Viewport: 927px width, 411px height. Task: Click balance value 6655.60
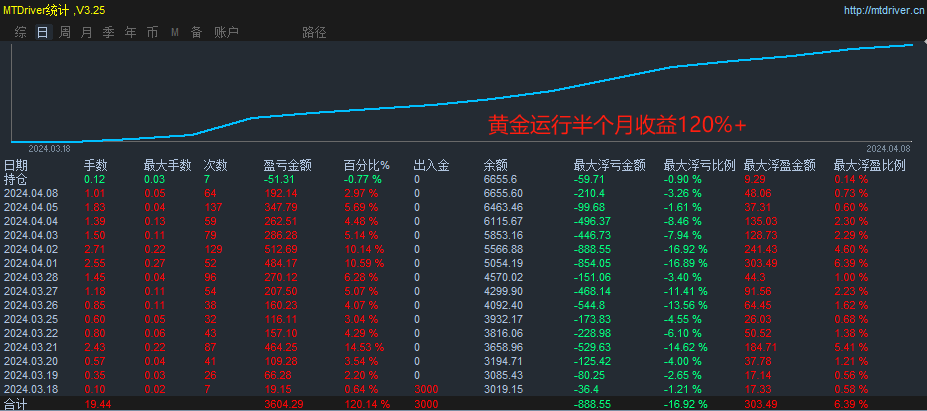pos(503,193)
